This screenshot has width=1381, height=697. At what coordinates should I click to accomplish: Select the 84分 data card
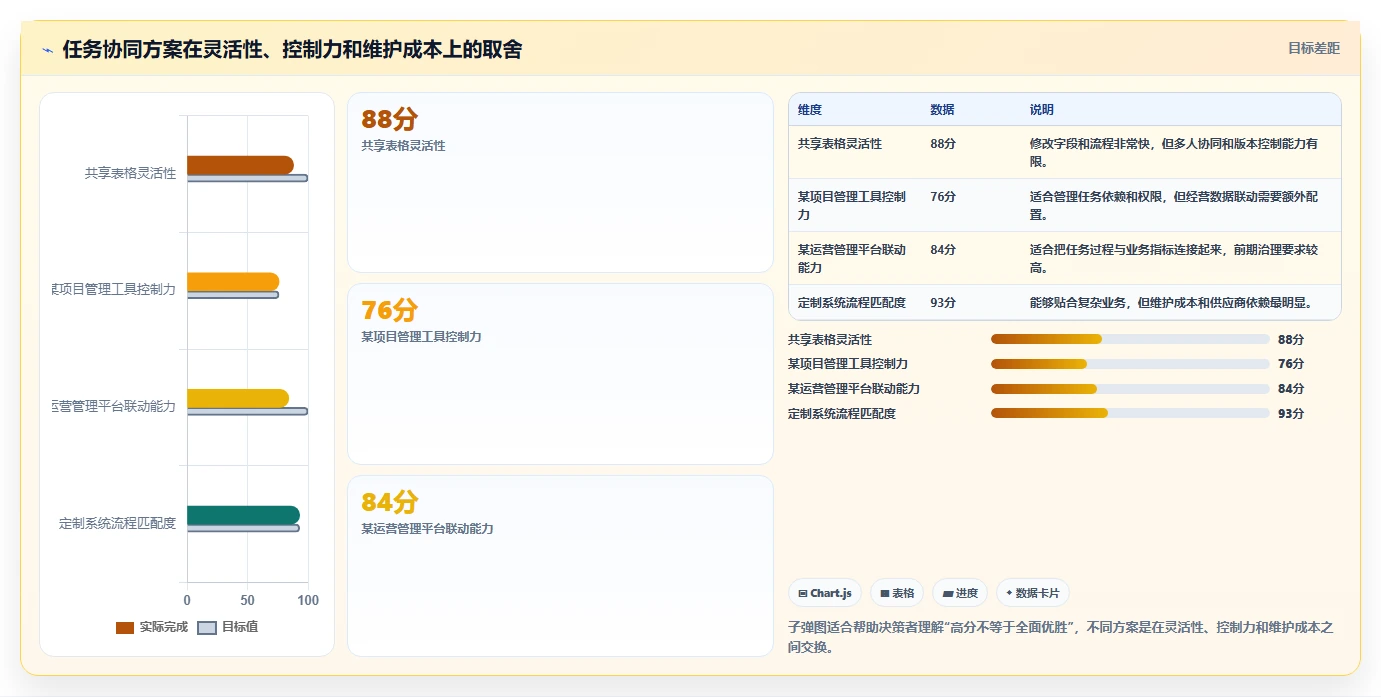[560, 566]
